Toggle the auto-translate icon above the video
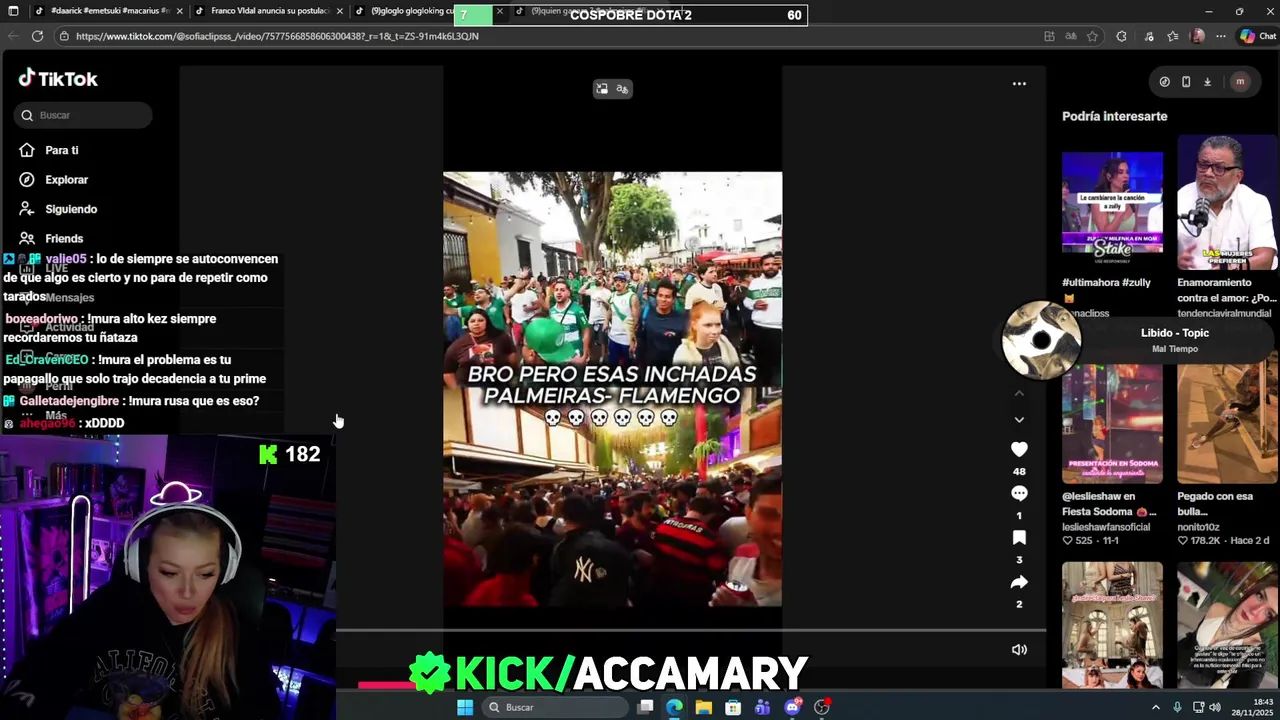Image resolution: width=1280 pixels, height=720 pixels. tap(622, 89)
